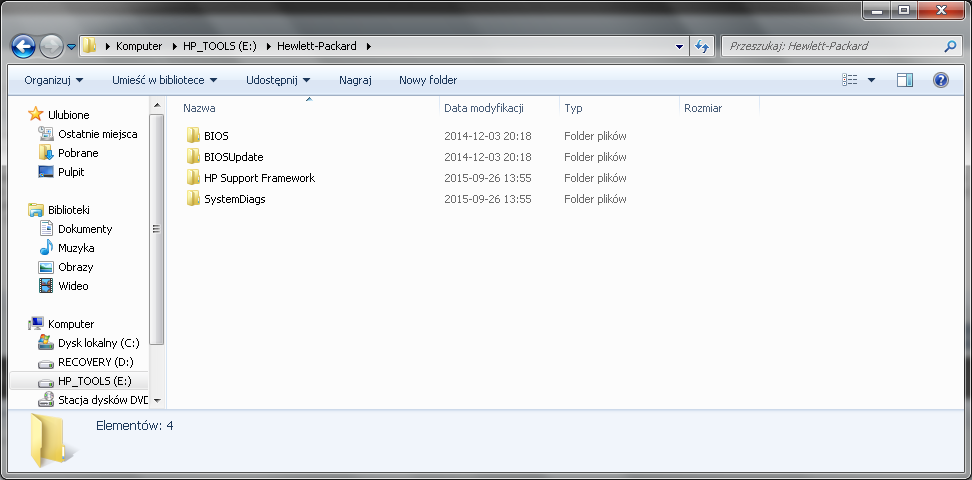Click the 2014-12-03 20:18 date for BIOS

488,136
